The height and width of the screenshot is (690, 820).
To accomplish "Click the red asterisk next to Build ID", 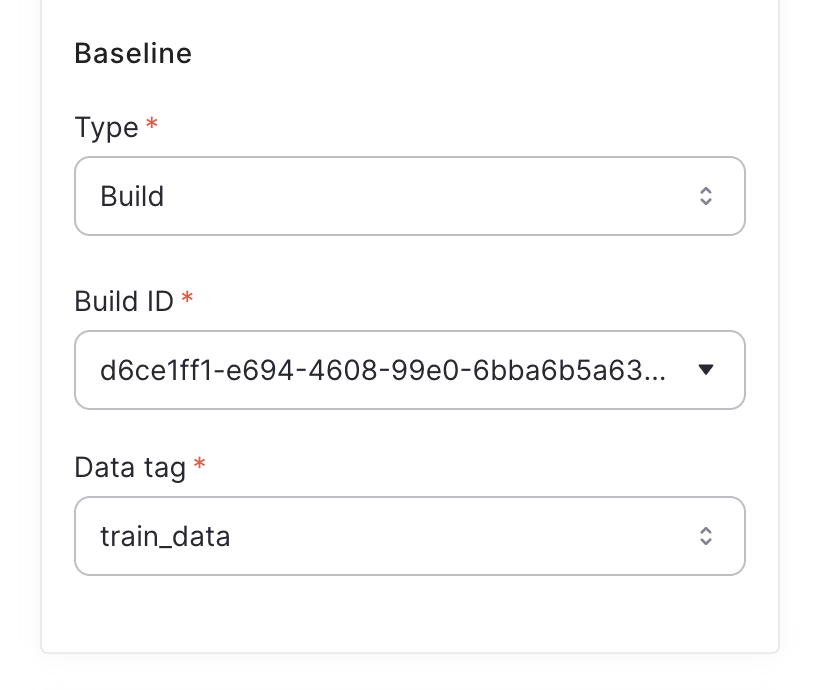I will [x=187, y=294].
